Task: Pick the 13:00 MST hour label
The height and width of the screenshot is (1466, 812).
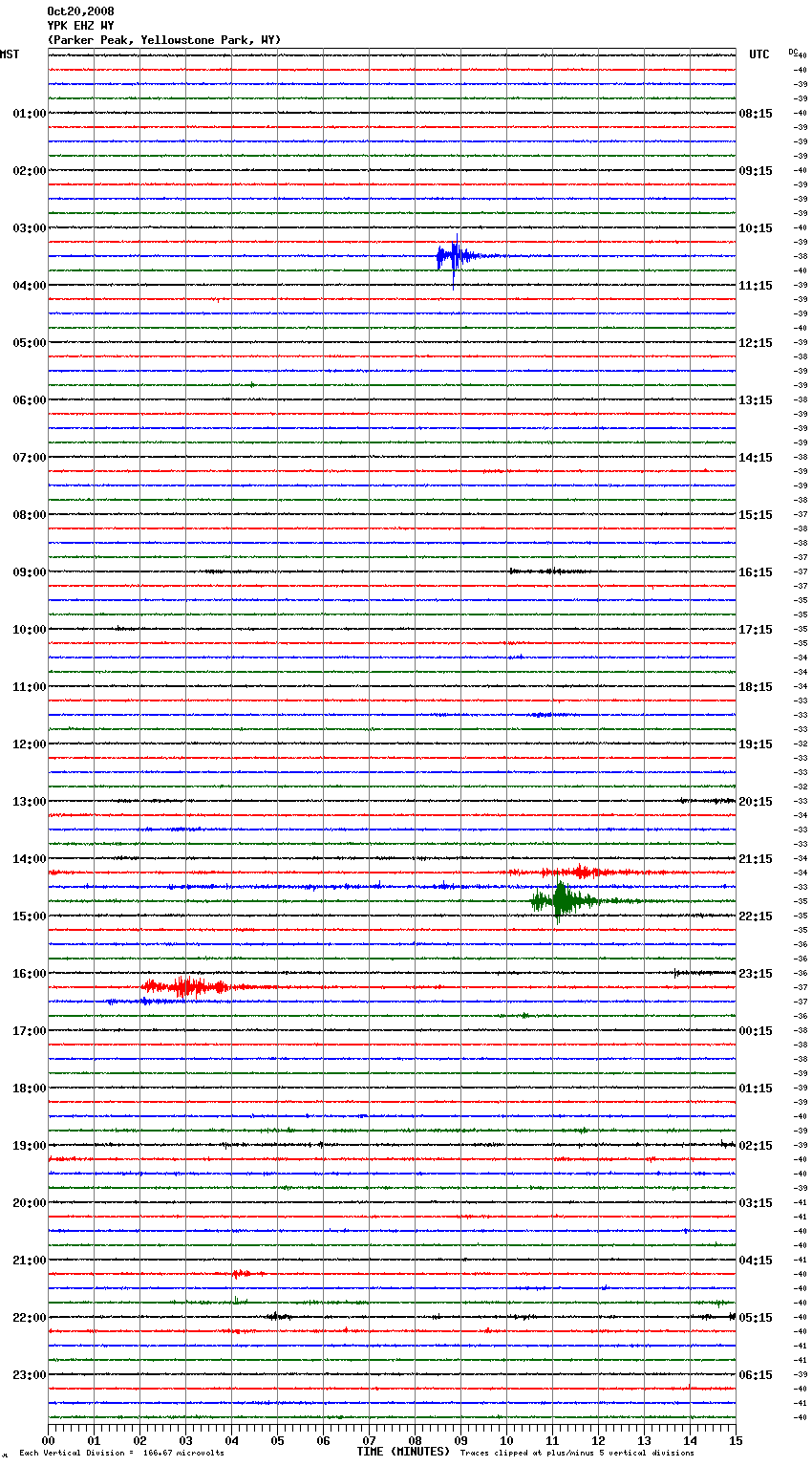Action: [x=30, y=802]
